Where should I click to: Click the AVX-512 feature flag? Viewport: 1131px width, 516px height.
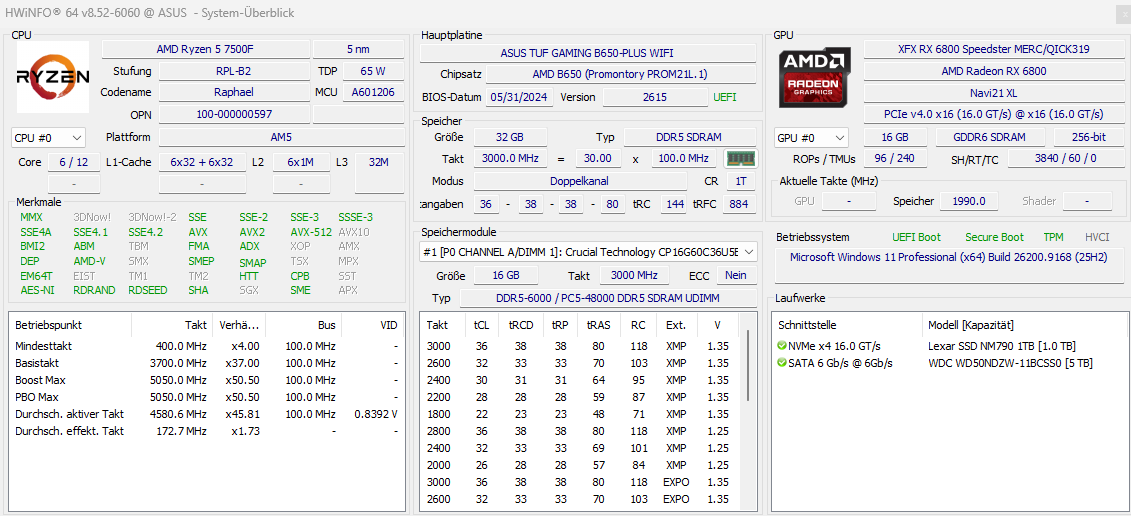pos(312,232)
